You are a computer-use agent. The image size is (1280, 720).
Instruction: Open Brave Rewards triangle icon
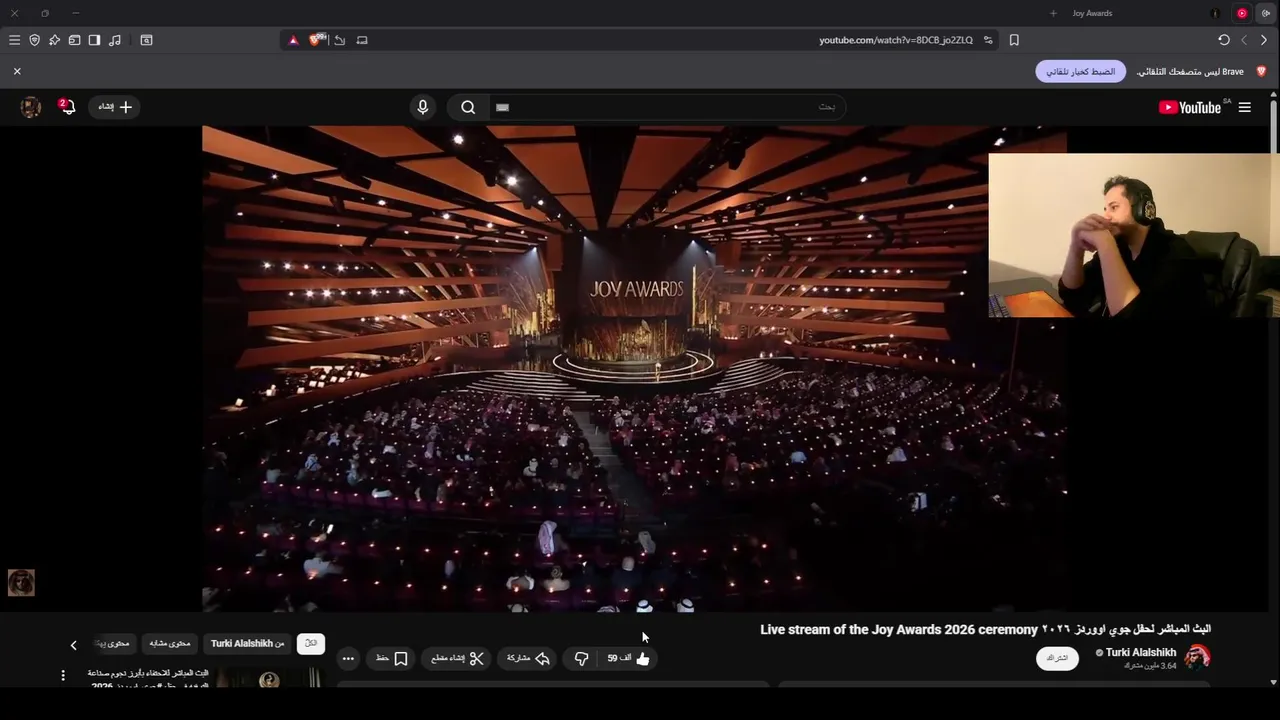(x=293, y=40)
